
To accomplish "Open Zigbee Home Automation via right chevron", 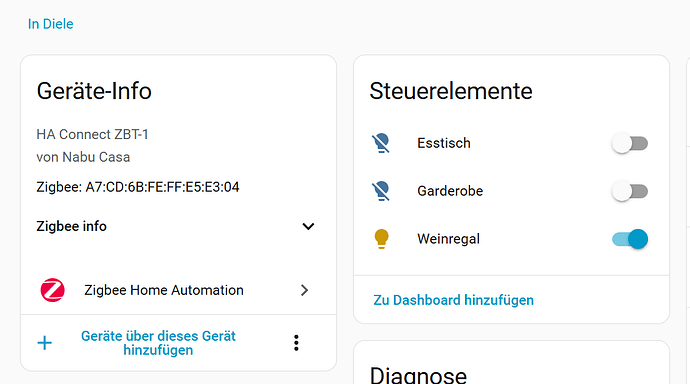I will [x=304, y=290].
